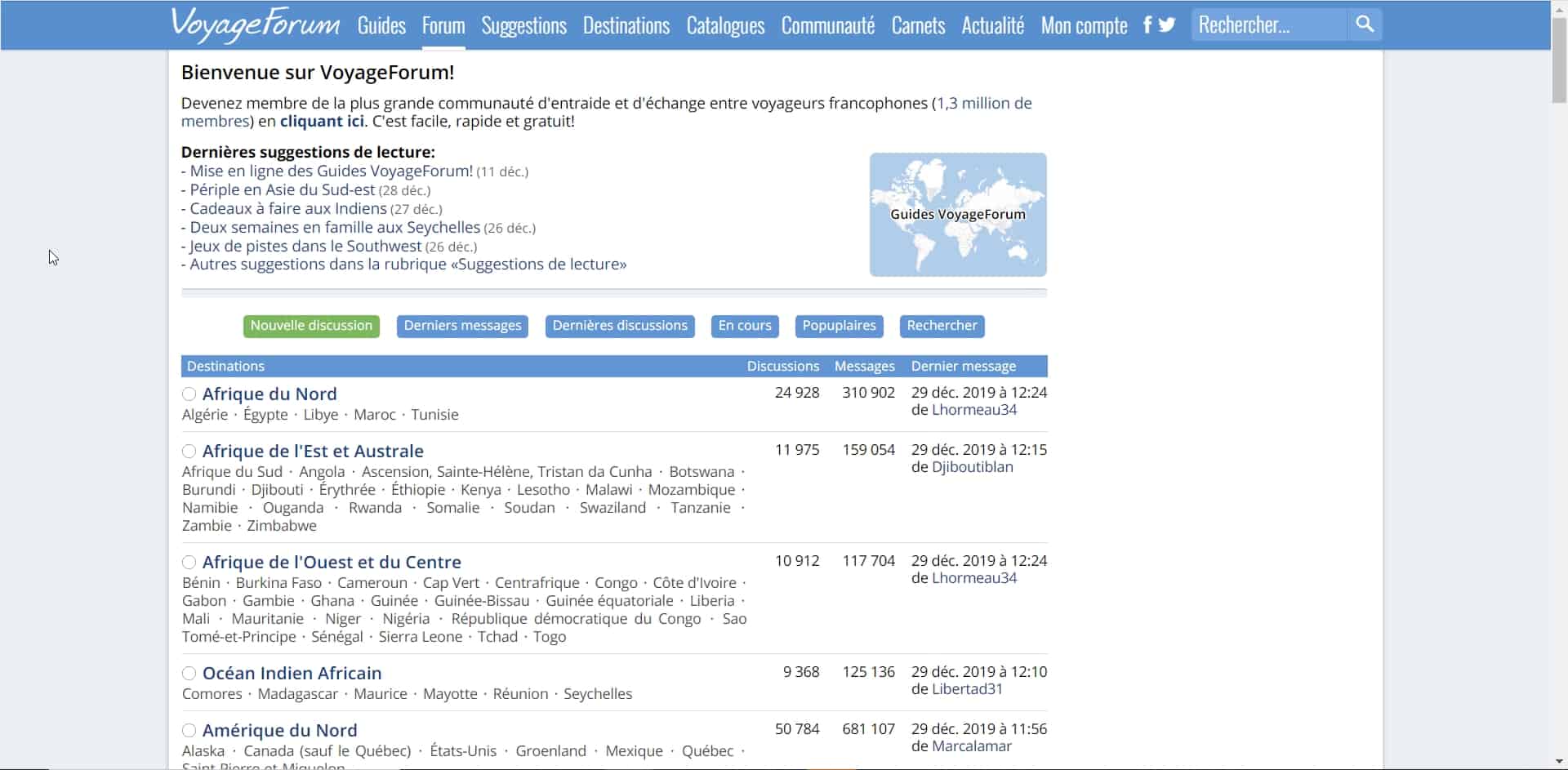Open the Facebook icon link
Image resolution: width=1568 pixels, height=770 pixels.
click(1147, 25)
